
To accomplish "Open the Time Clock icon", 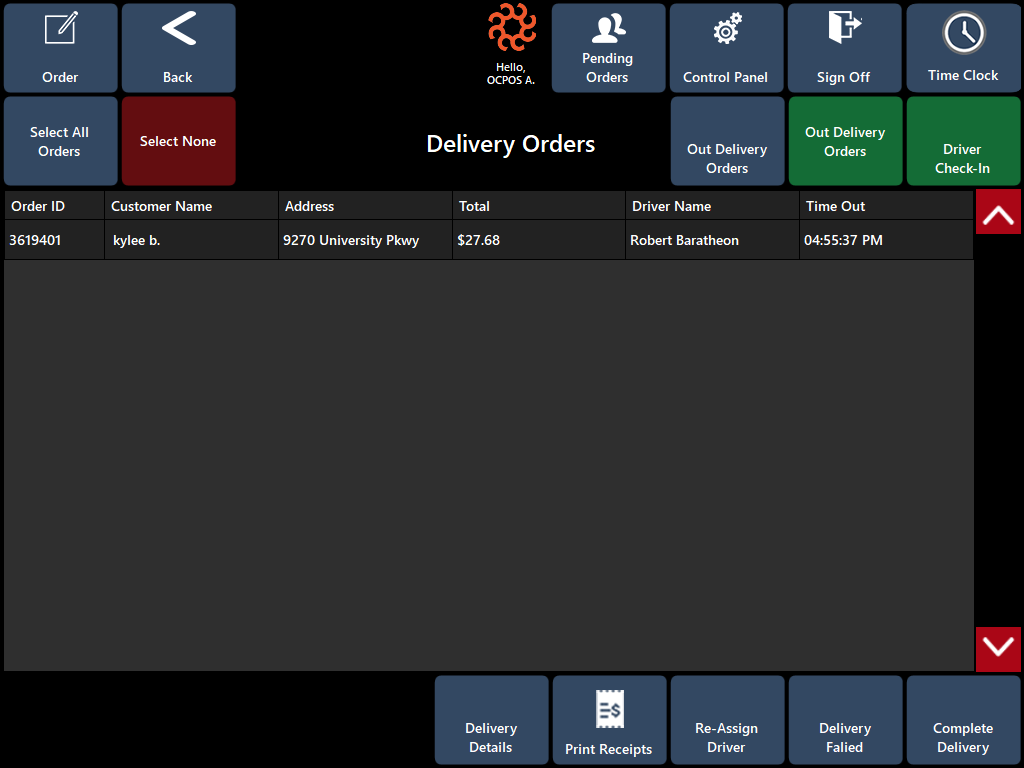I will coord(963,33).
